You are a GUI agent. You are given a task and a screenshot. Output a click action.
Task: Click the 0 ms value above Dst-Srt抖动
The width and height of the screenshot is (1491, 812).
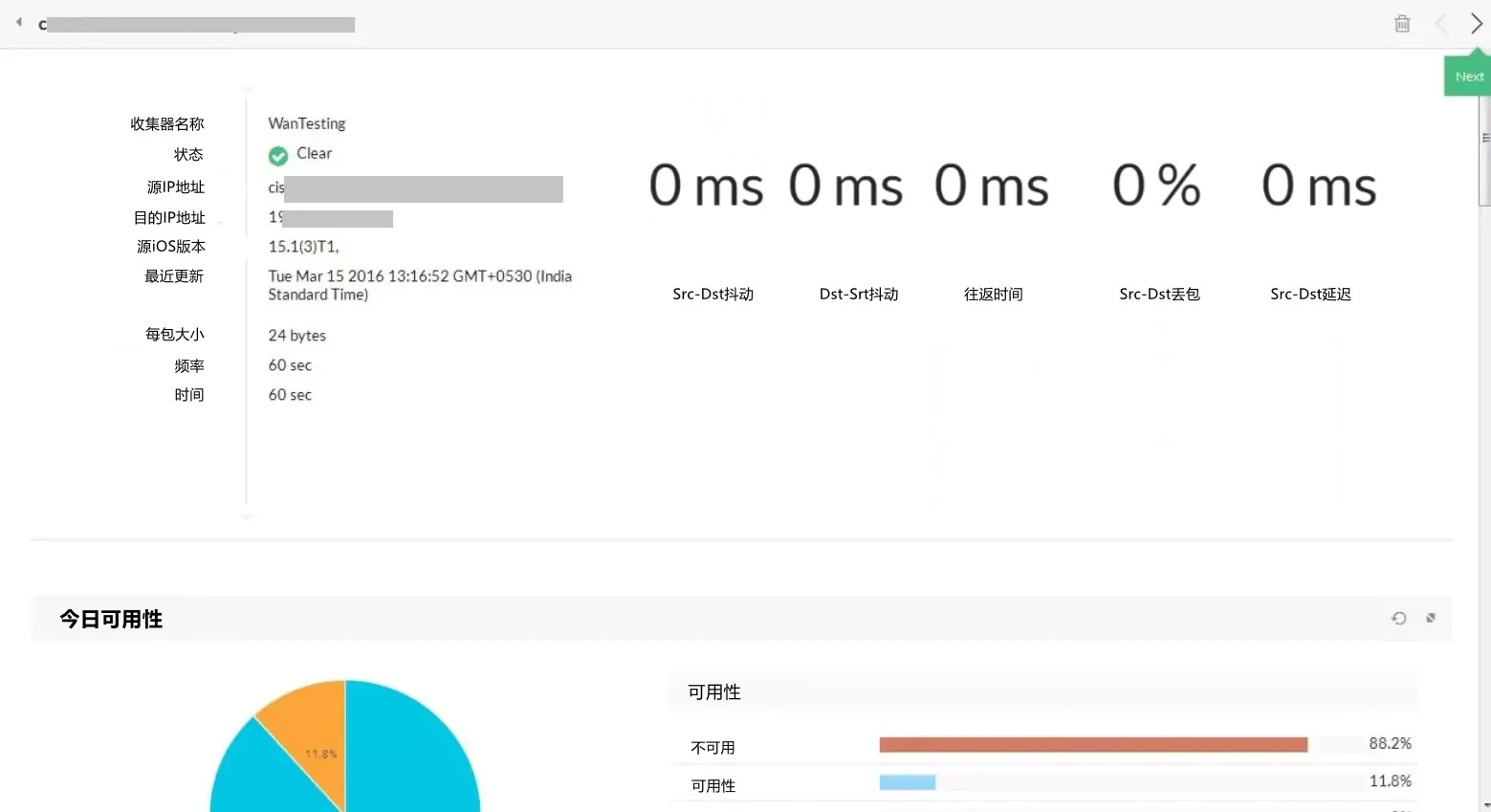[845, 186]
